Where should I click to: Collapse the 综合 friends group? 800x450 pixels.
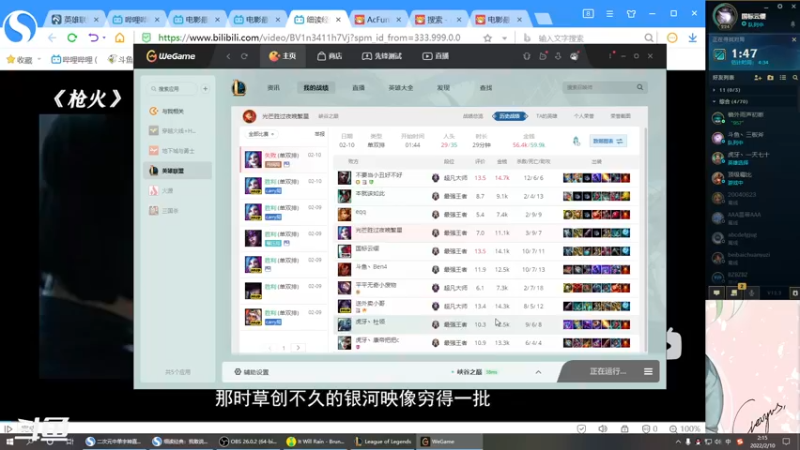coord(714,102)
